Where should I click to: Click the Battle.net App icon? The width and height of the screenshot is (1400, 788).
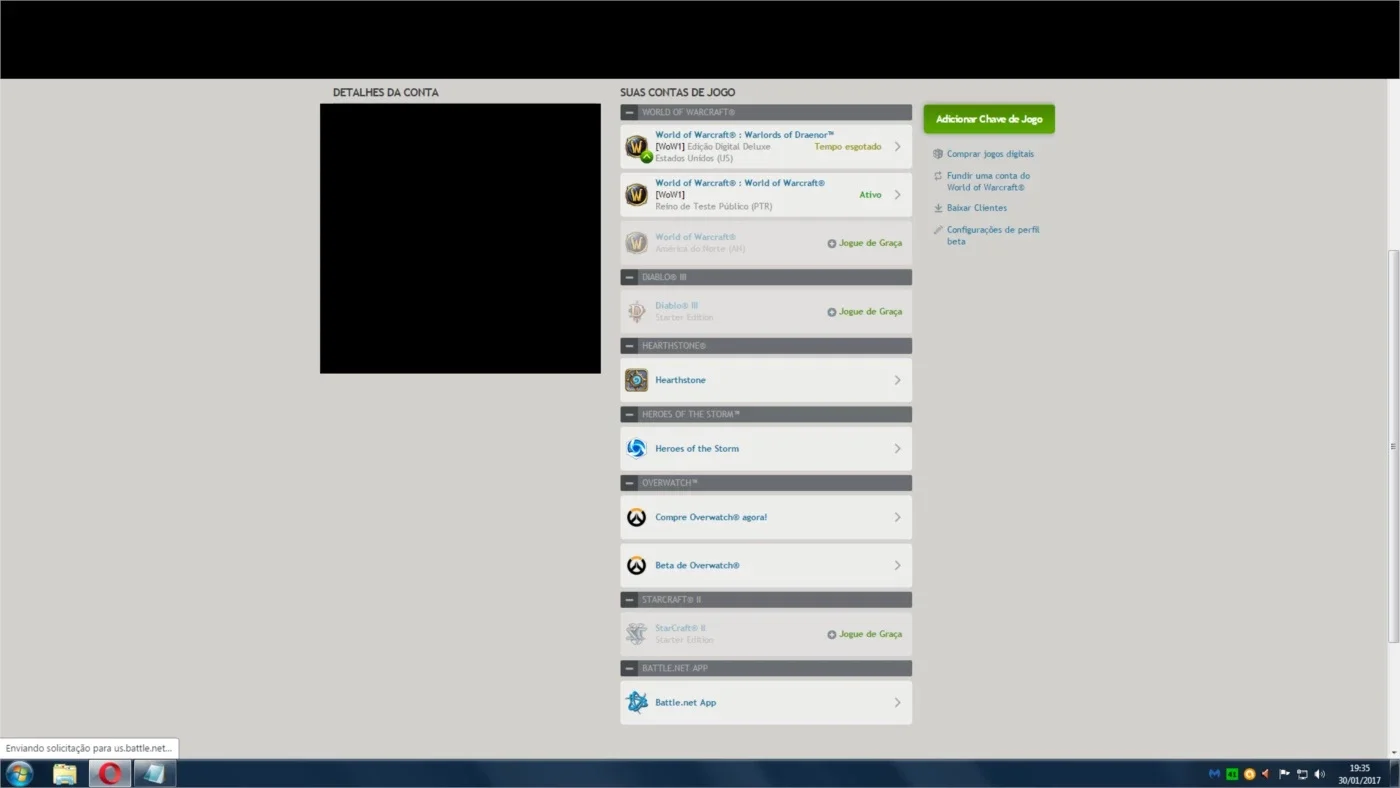click(x=637, y=703)
